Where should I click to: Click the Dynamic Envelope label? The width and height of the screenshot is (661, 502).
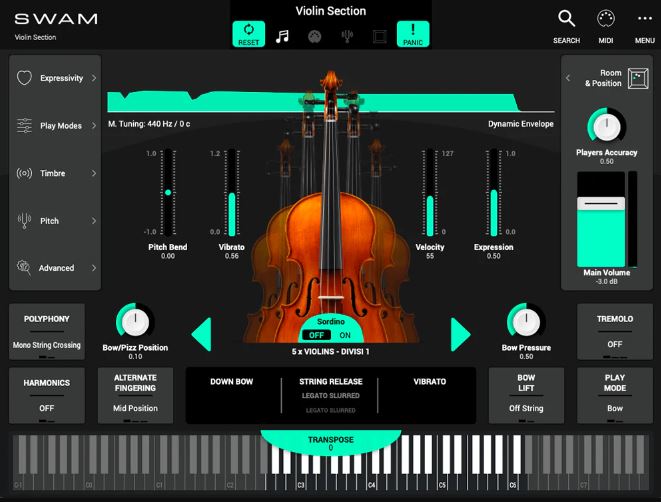(521, 124)
